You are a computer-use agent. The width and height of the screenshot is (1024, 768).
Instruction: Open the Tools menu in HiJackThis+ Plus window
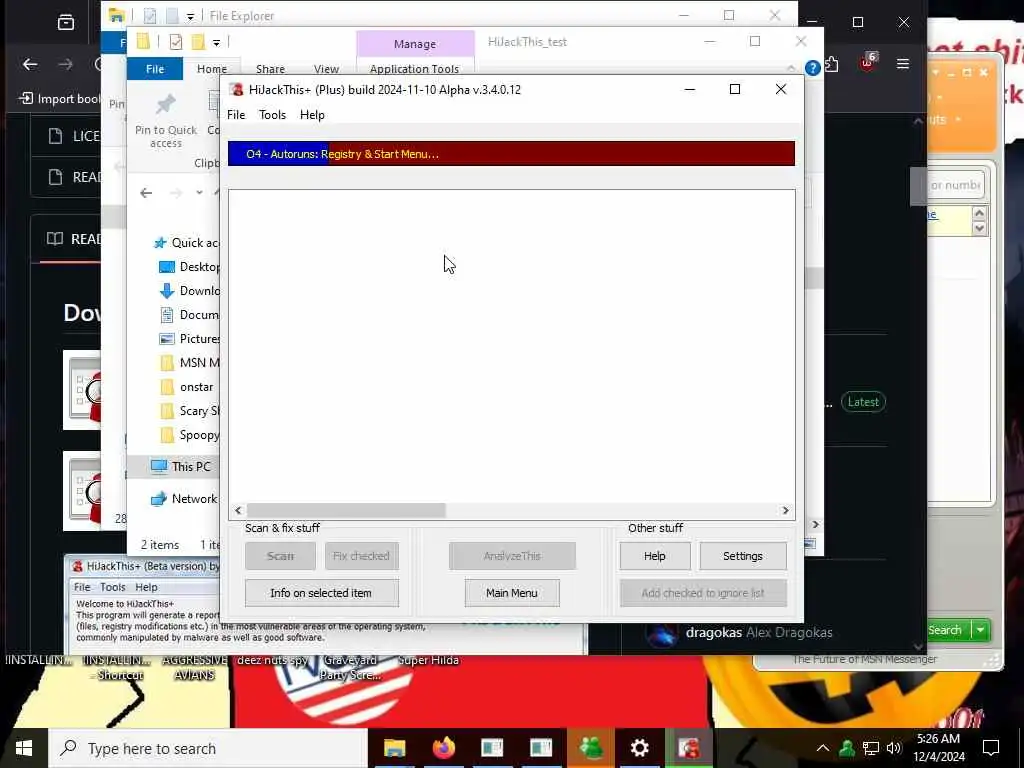tap(272, 115)
